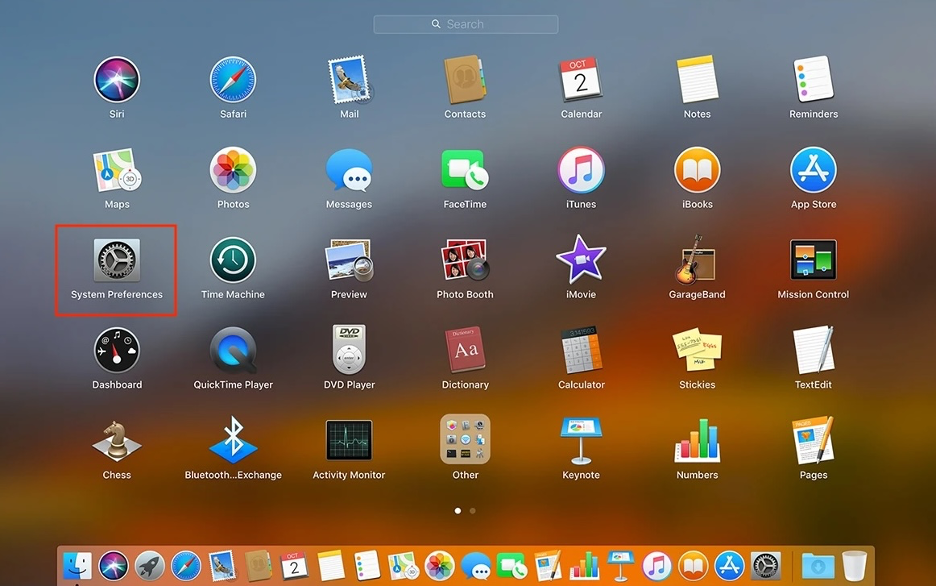Launch Time Machine

tap(233, 260)
